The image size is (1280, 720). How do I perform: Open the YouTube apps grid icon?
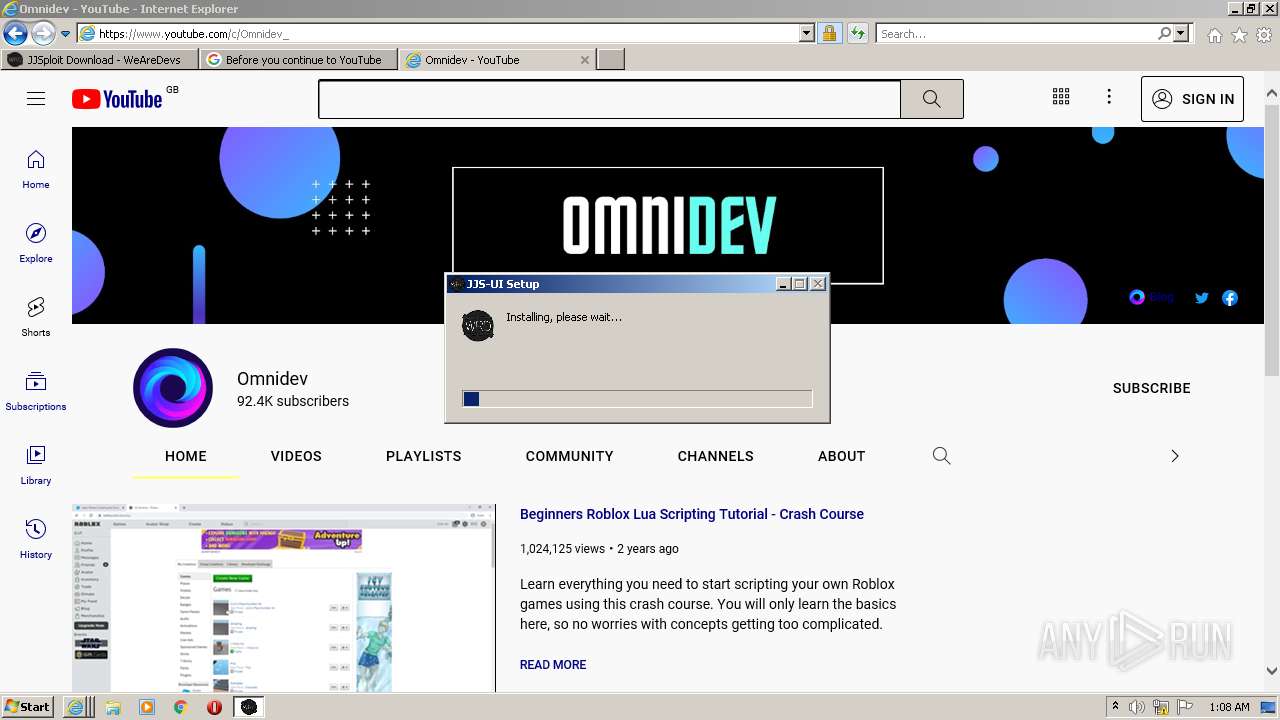pyautogui.click(x=1061, y=97)
